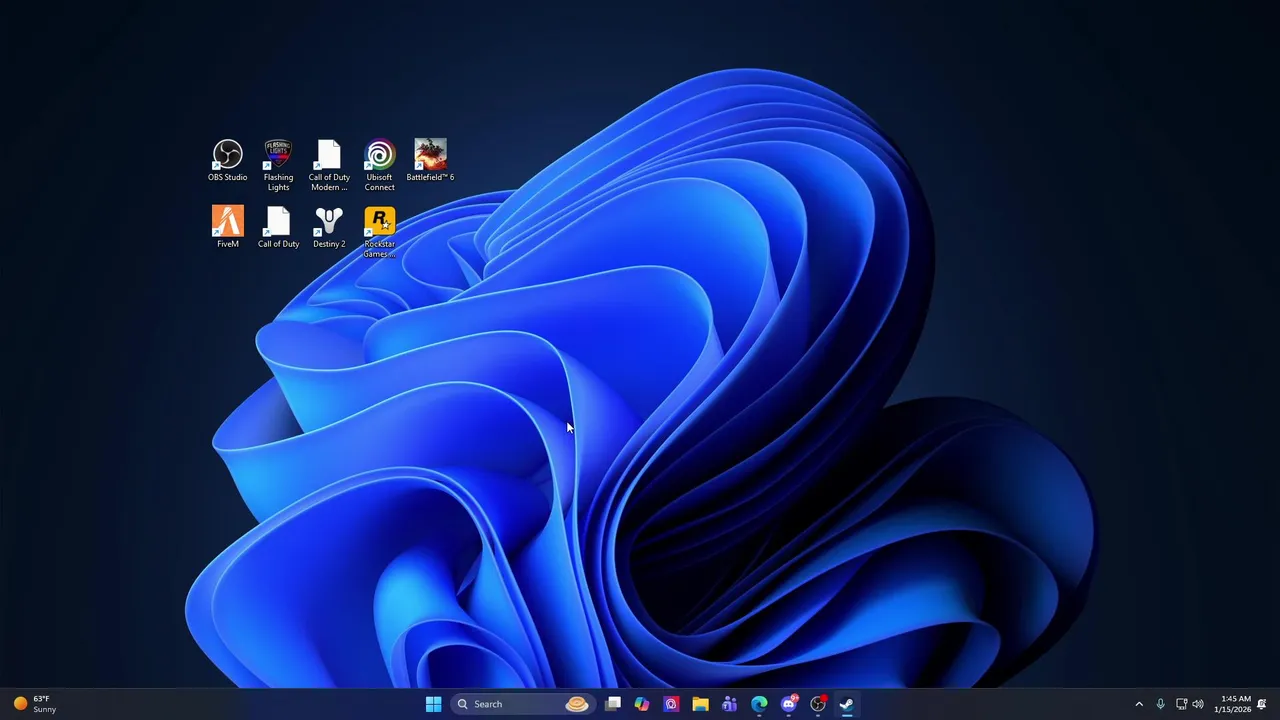This screenshot has height=720, width=1280.
Task: Select the Rockstar Games desktop shortcut
Action: coord(380,232)
